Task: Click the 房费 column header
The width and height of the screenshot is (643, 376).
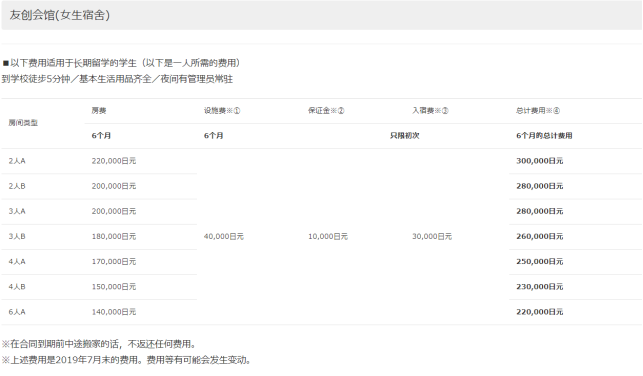Action: (99, 110)
